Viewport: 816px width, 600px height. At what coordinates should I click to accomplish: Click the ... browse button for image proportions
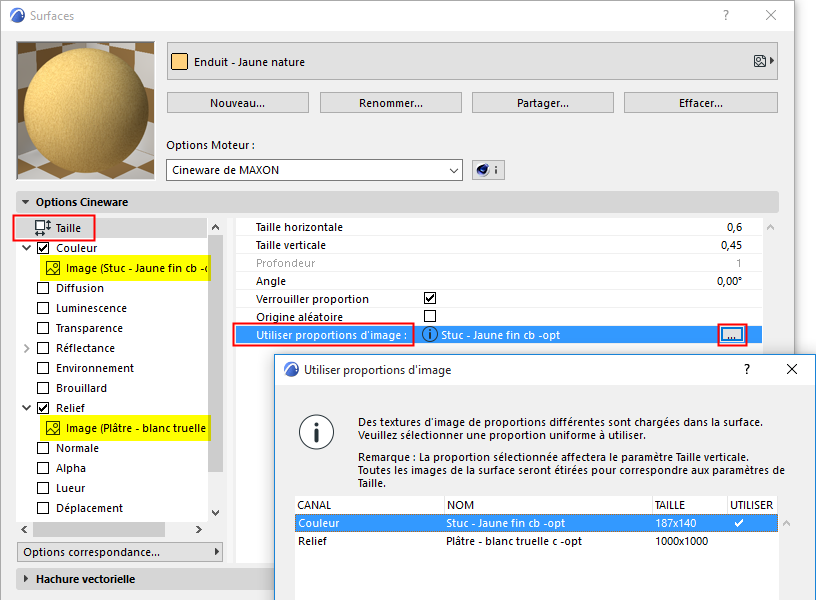pyautogui.click(x=732, y=335)
